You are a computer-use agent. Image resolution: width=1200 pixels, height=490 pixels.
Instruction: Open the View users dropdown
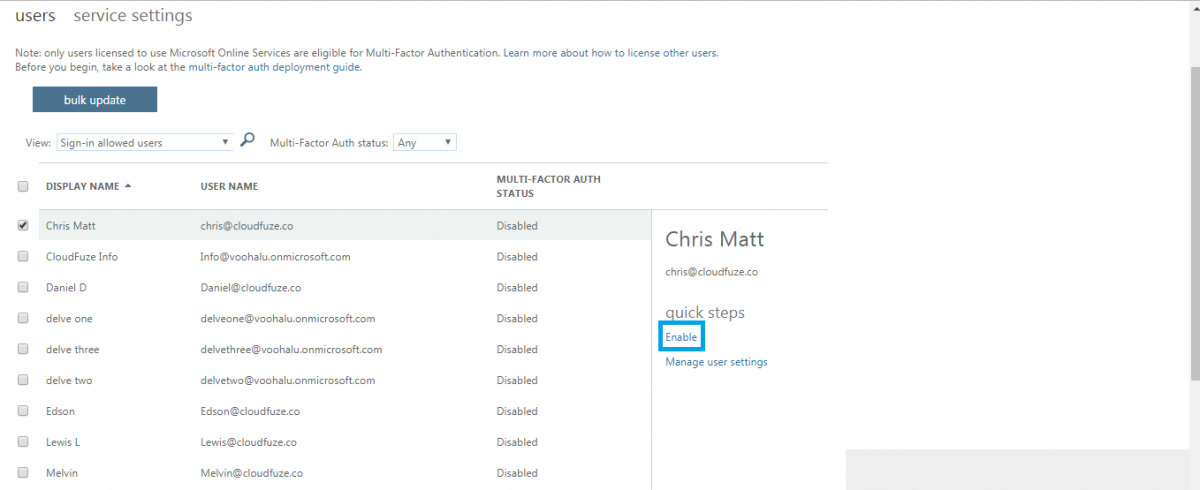pyautogui.click(x=144, y=143)
